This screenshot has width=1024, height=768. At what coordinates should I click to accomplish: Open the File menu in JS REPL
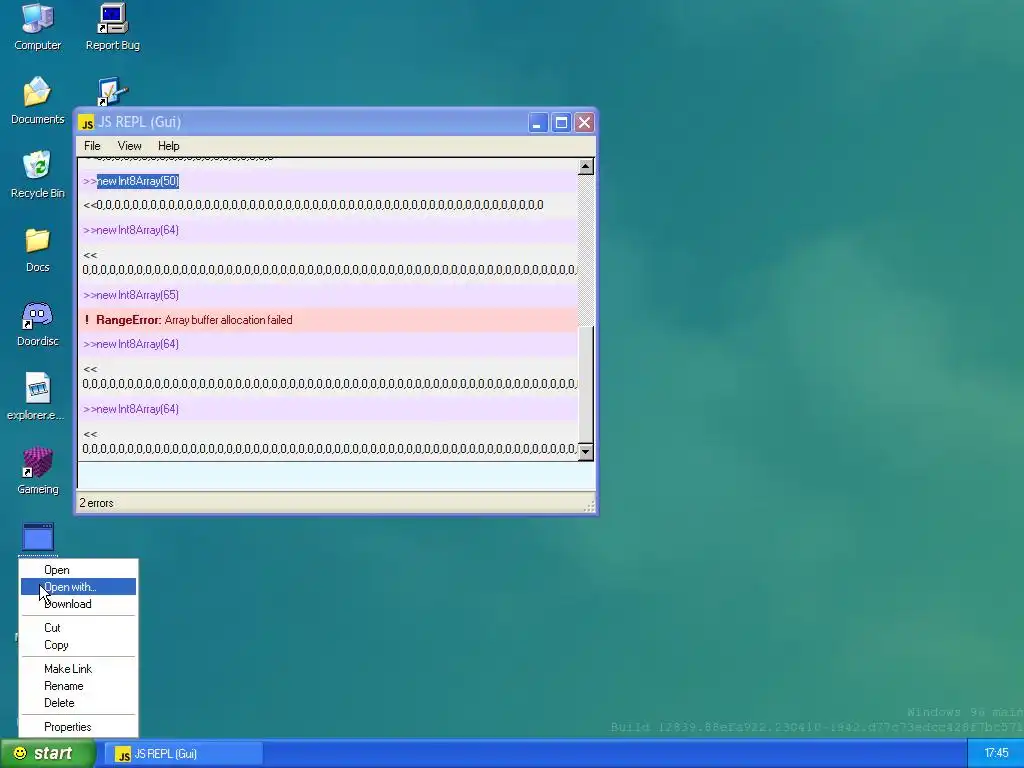pyautogui.click(x=92, y=146)
